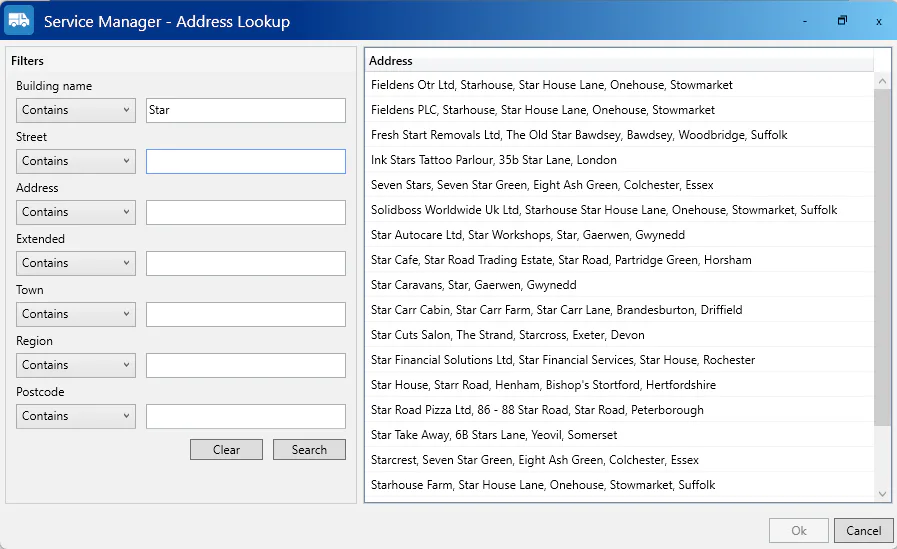The image size is (897, 549).
Task: Click the Postcode text field
Action: coord(246,416)
